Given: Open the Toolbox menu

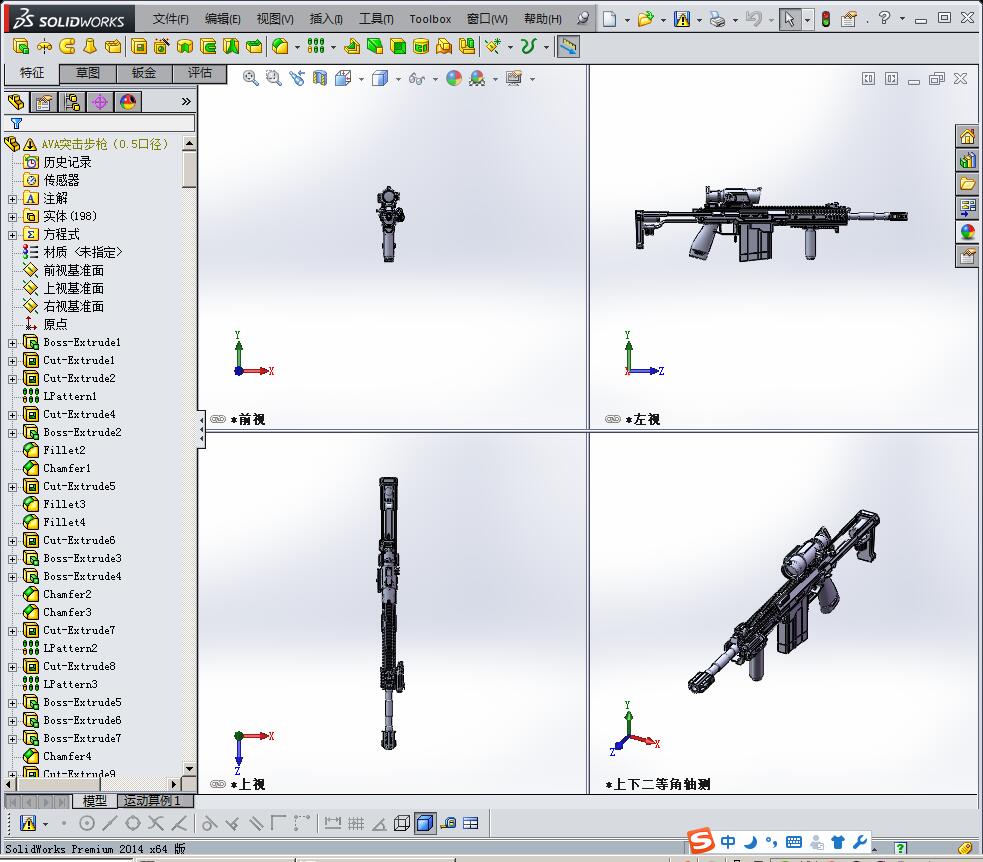Looking at the screenshot, I should click(430, 19).
